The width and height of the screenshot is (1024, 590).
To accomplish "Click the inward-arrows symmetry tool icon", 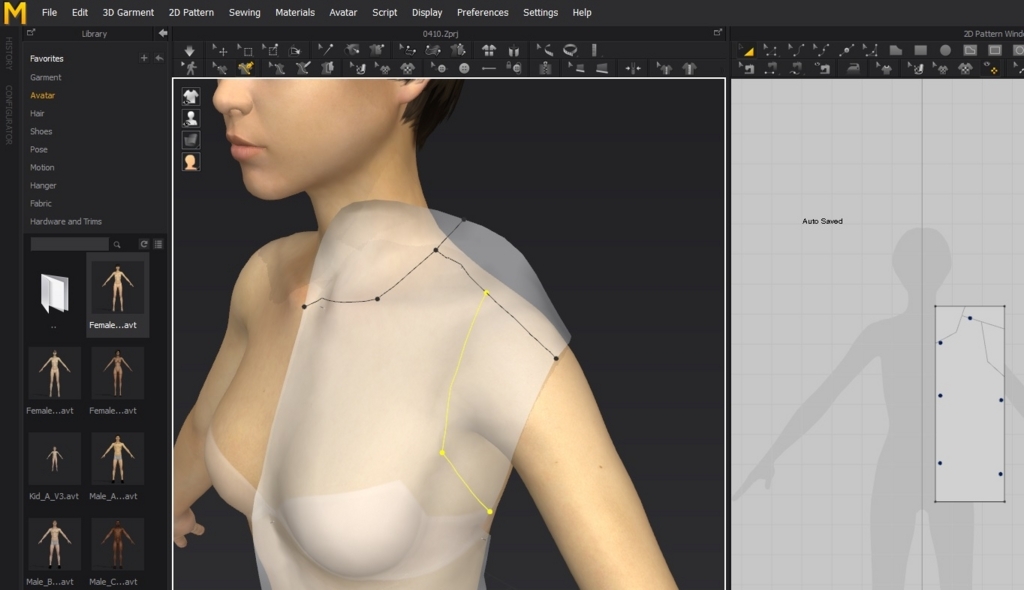I will tap(633, 68).
